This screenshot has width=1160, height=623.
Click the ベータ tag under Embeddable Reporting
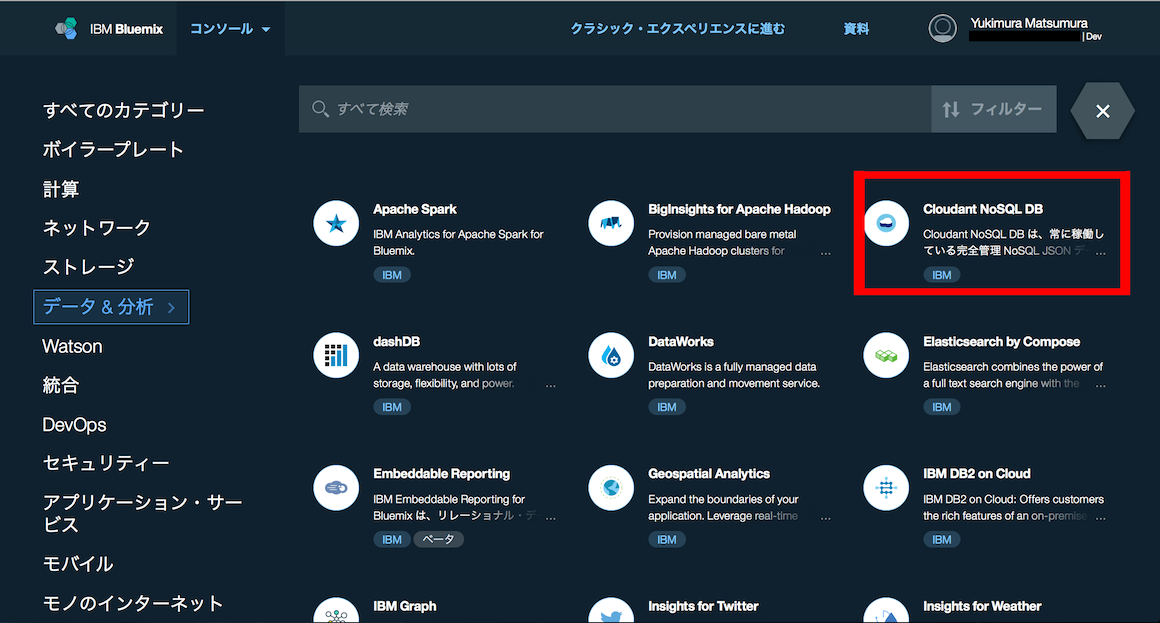tap(439, 539)
